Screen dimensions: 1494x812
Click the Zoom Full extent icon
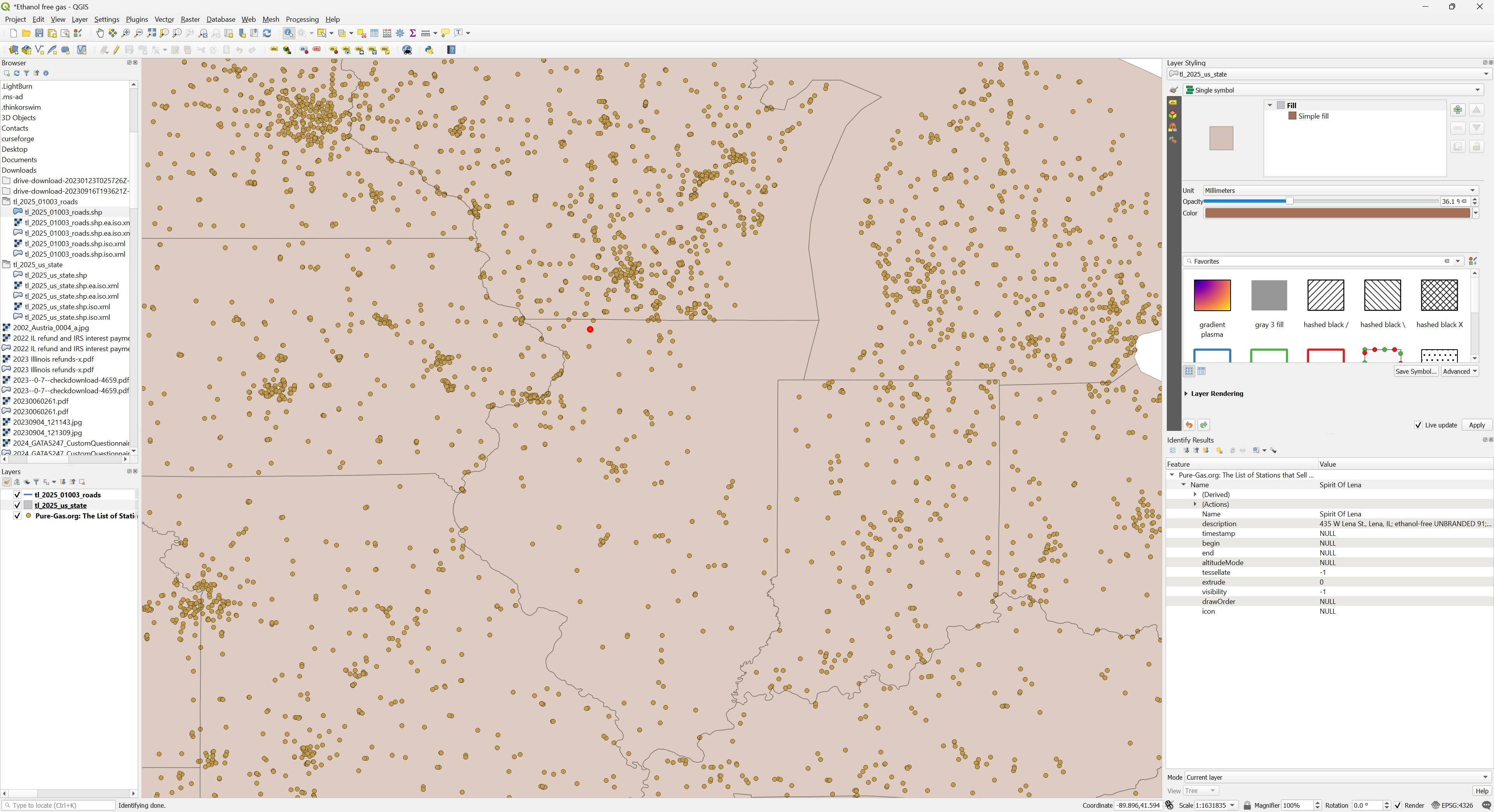coord(151,33)
